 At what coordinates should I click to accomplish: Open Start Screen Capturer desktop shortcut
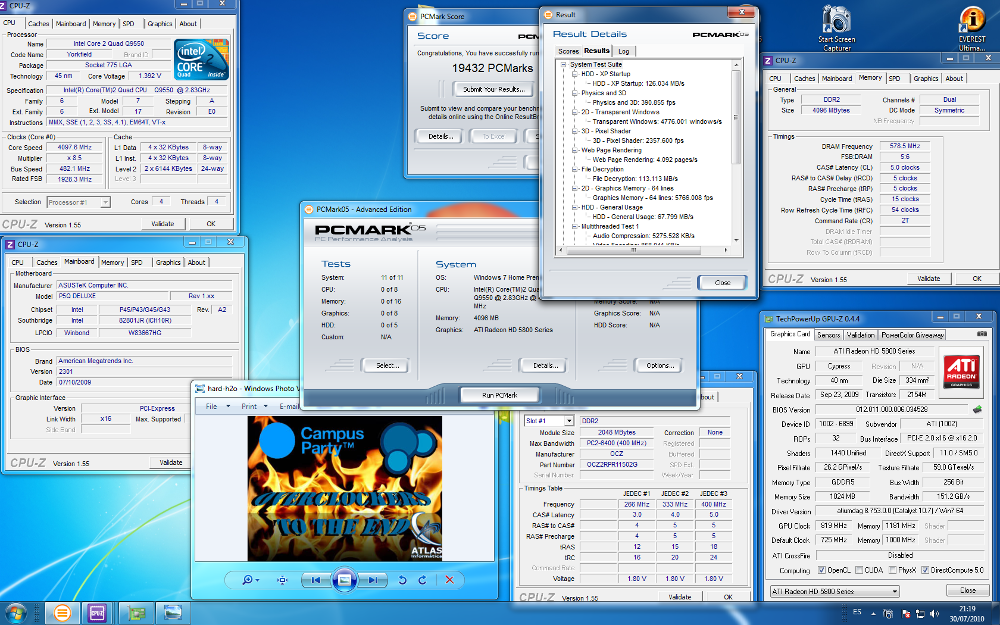(837, 28)
